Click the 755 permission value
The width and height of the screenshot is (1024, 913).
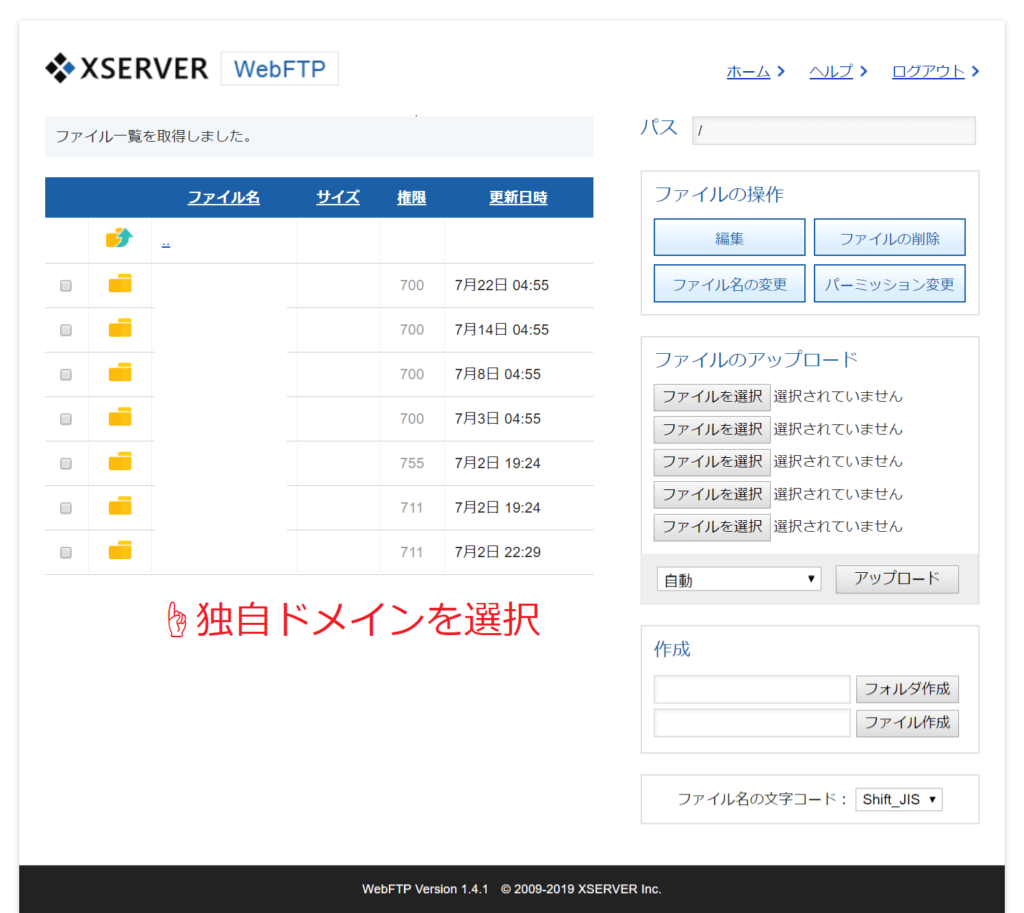(x=412, y=463)
